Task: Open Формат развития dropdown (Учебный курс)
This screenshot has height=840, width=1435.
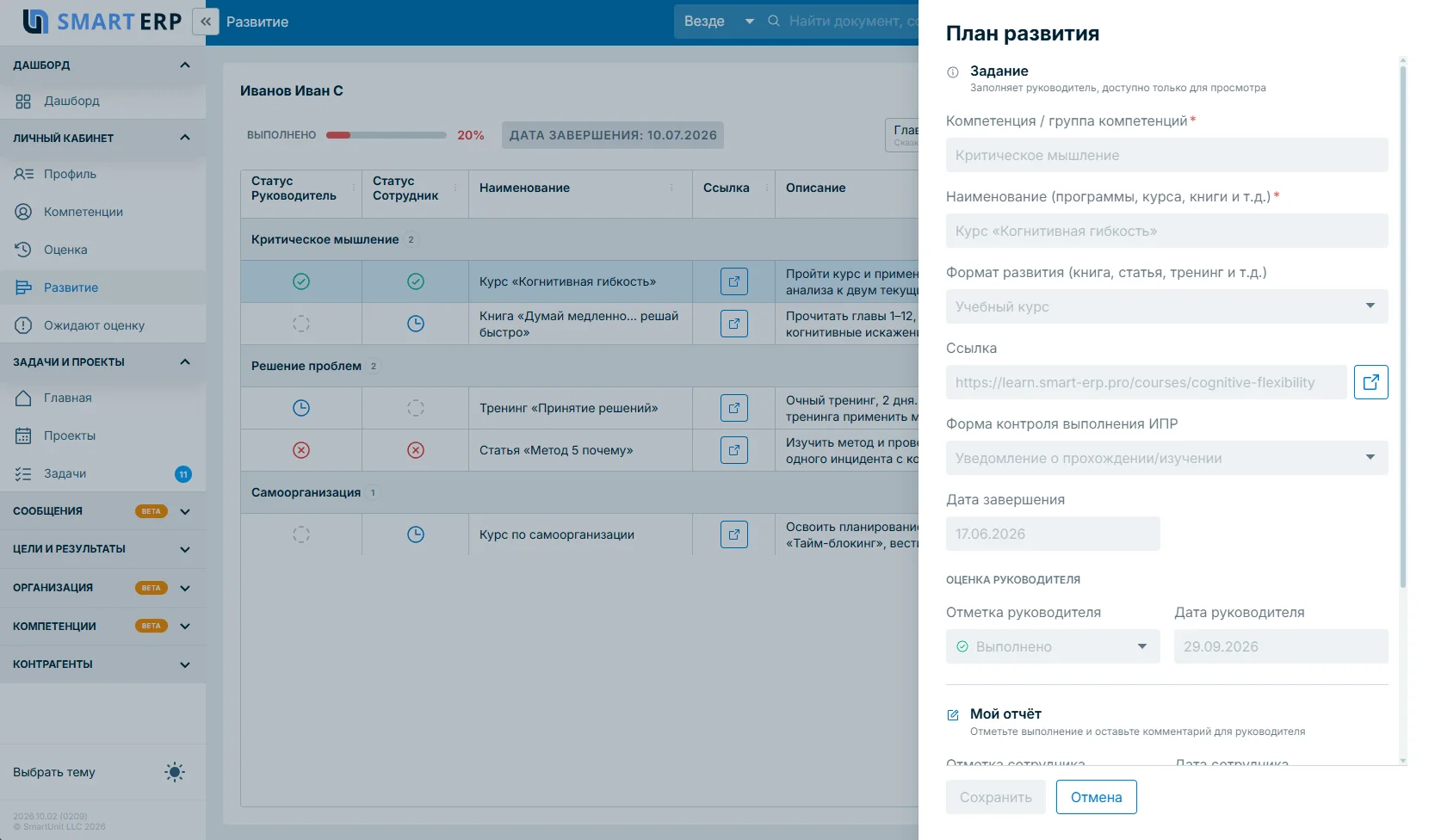Action: [x=1166, y=306]
